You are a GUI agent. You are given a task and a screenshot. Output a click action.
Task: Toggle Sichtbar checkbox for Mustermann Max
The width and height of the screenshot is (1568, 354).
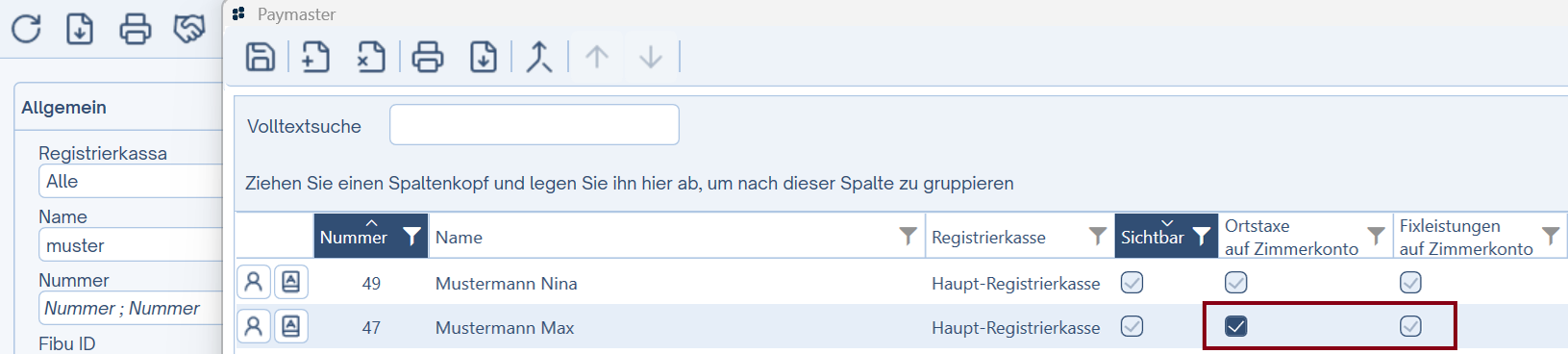click(1132, 326)
